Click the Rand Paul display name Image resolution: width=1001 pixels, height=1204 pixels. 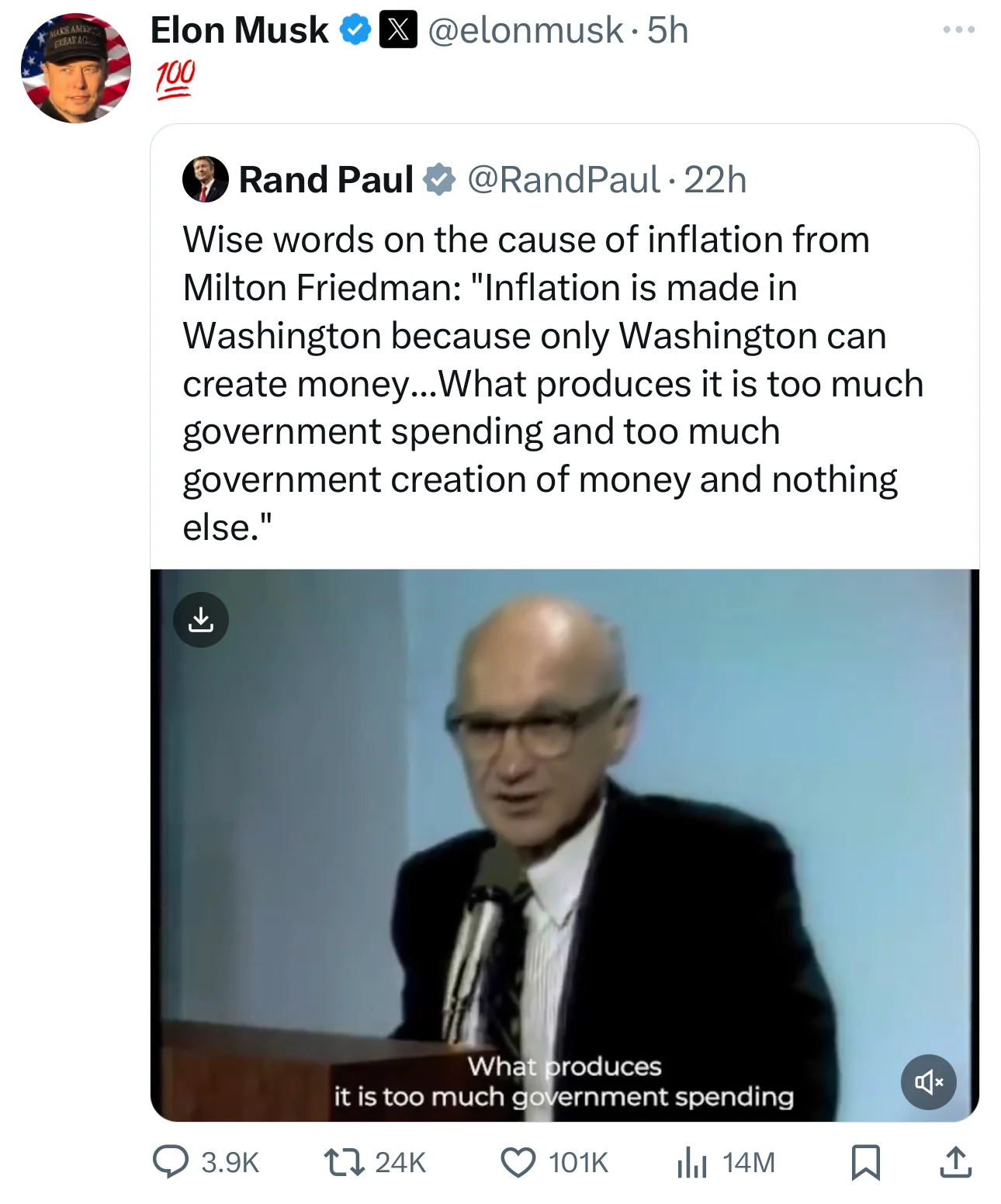coord(326,179)
